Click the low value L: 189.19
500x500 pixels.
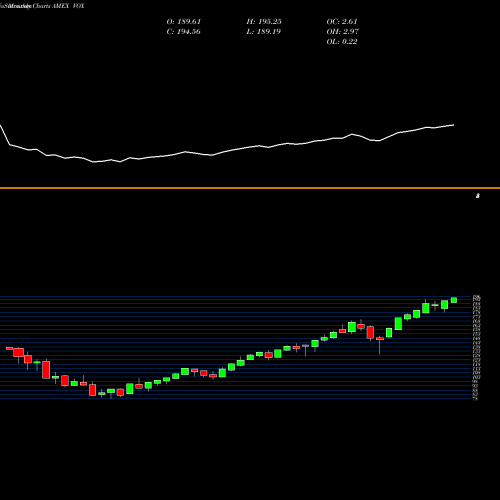(x=264, y=32)
